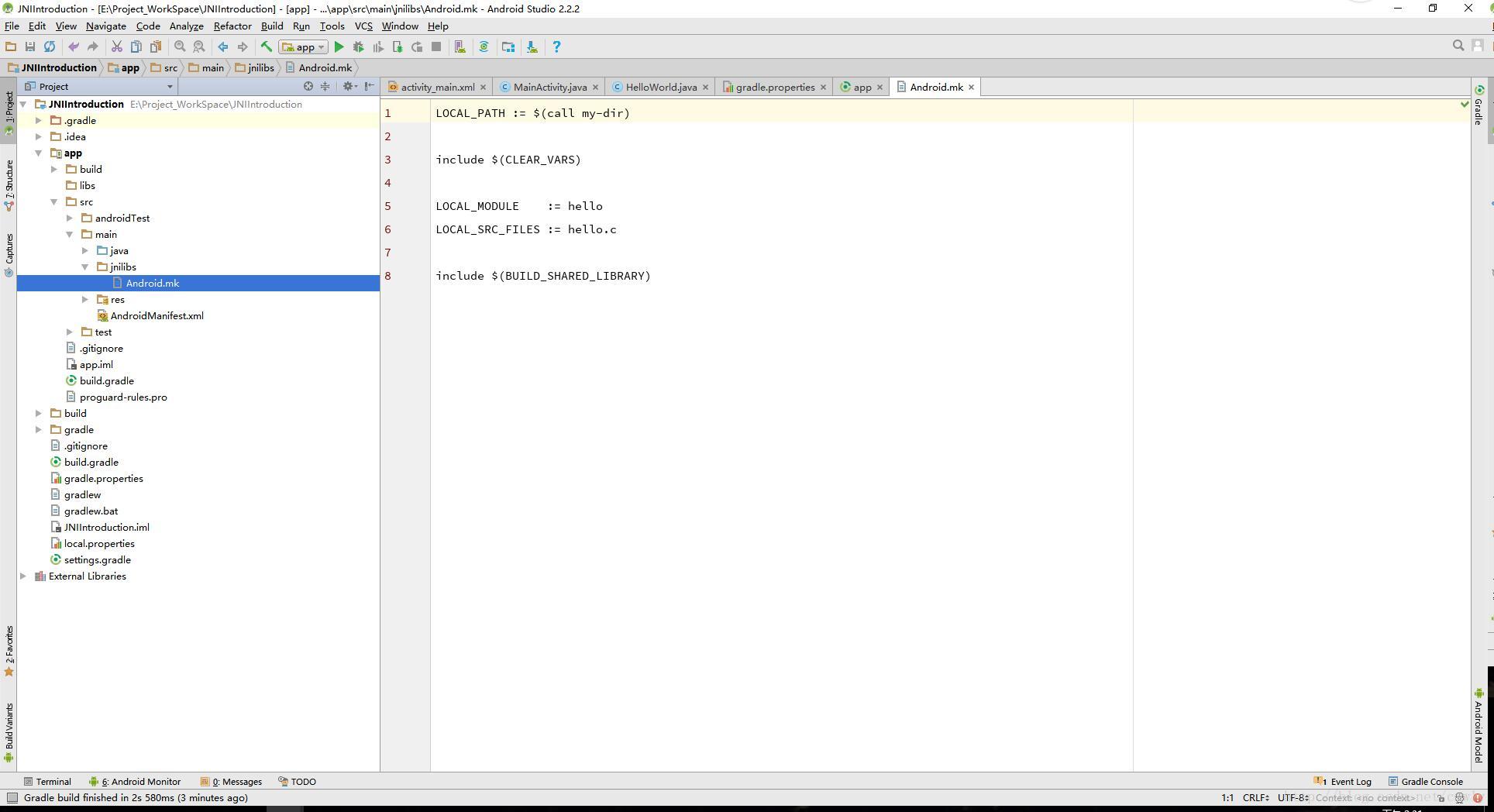The height and width of the screenshot is (812, 1494).
Task: Click the green Run app button
Action: [x=339, y=46]
